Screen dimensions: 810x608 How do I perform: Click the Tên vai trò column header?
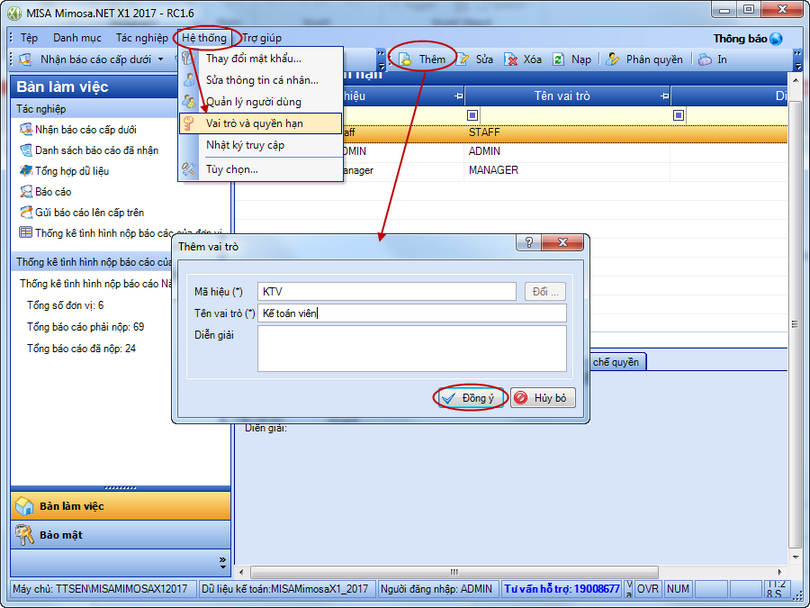(x=567, y=96)
